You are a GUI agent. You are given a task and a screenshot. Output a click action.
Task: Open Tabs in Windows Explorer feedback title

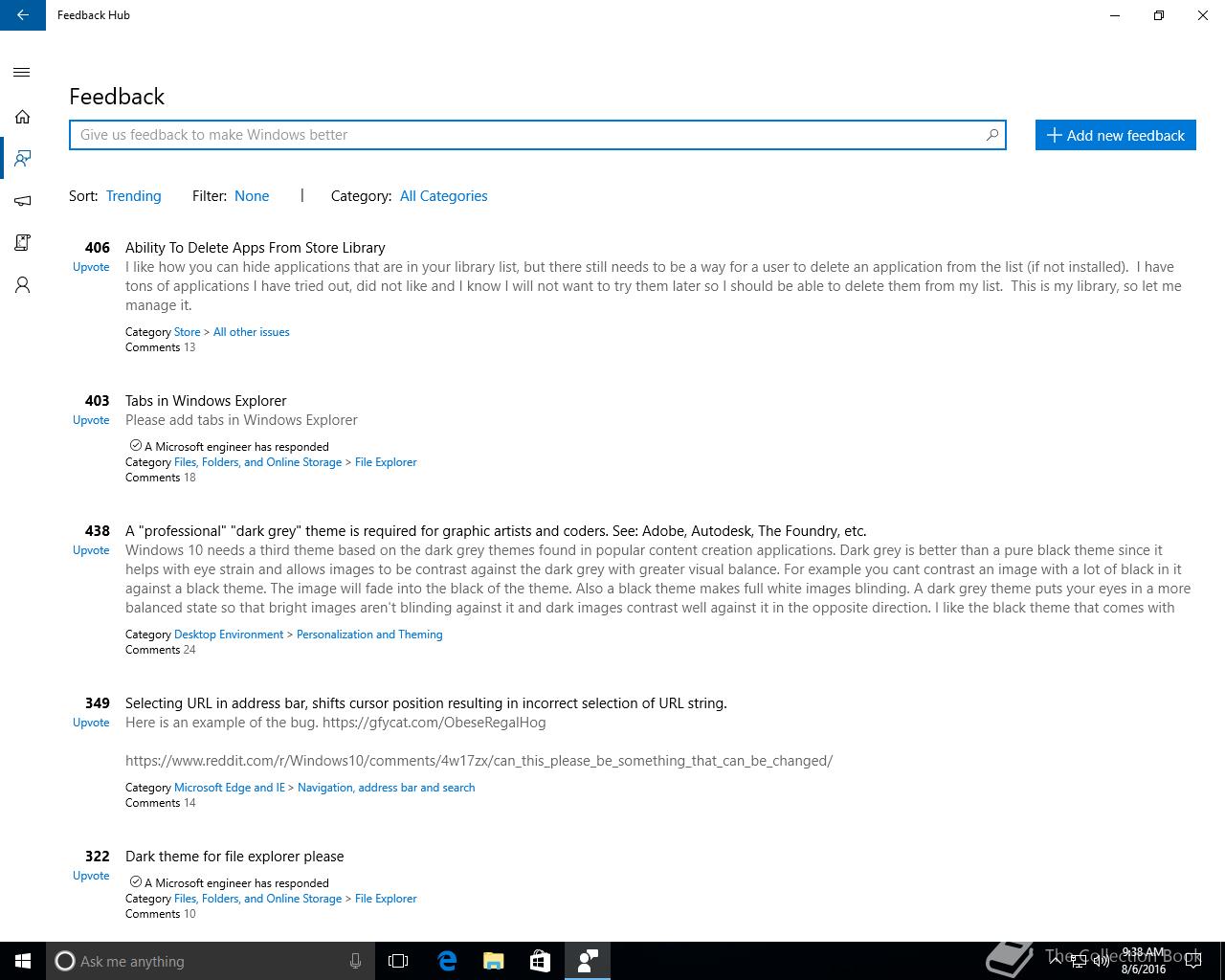point(206,401)
